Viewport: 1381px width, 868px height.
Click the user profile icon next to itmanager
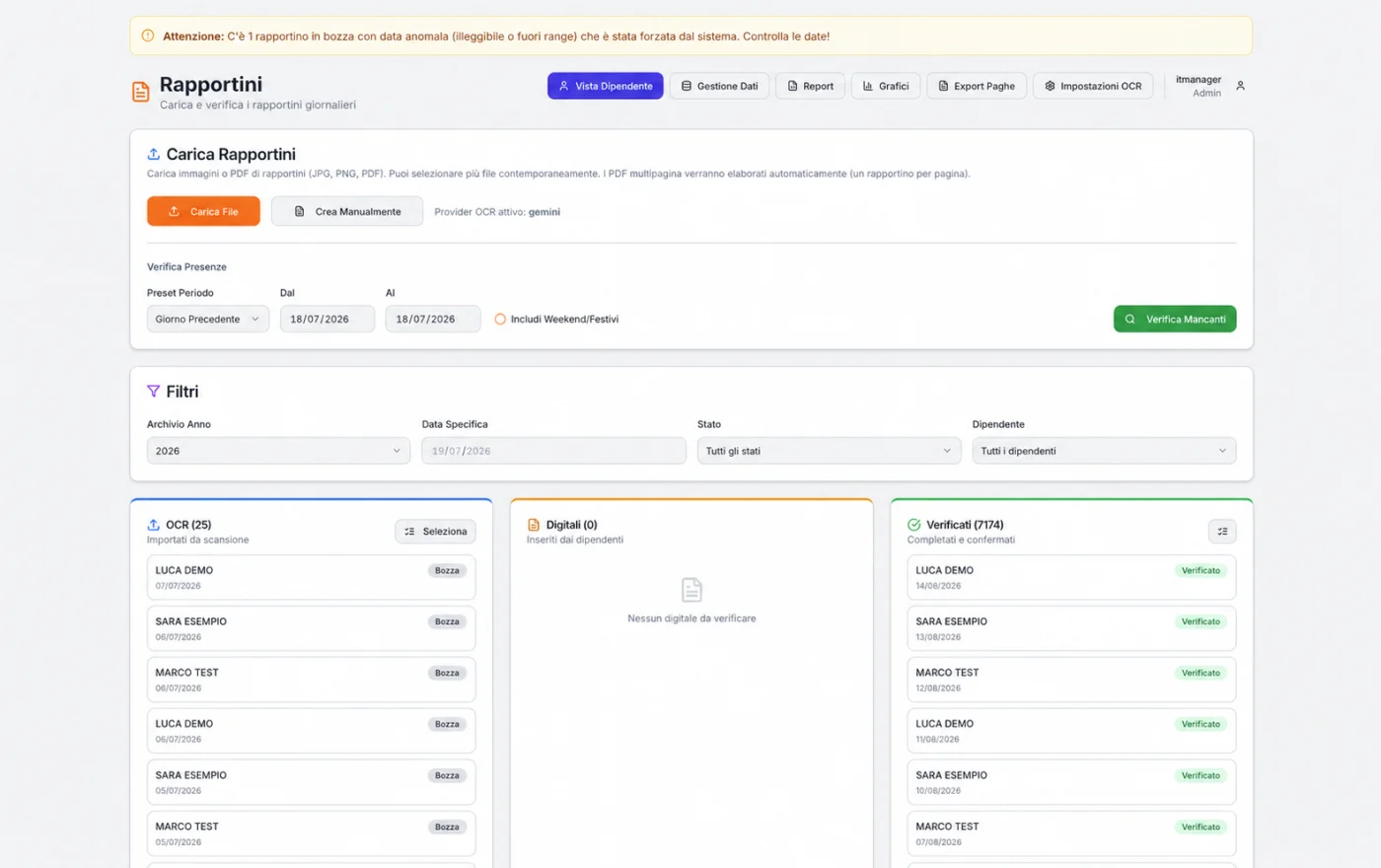tap(1240, 86)
